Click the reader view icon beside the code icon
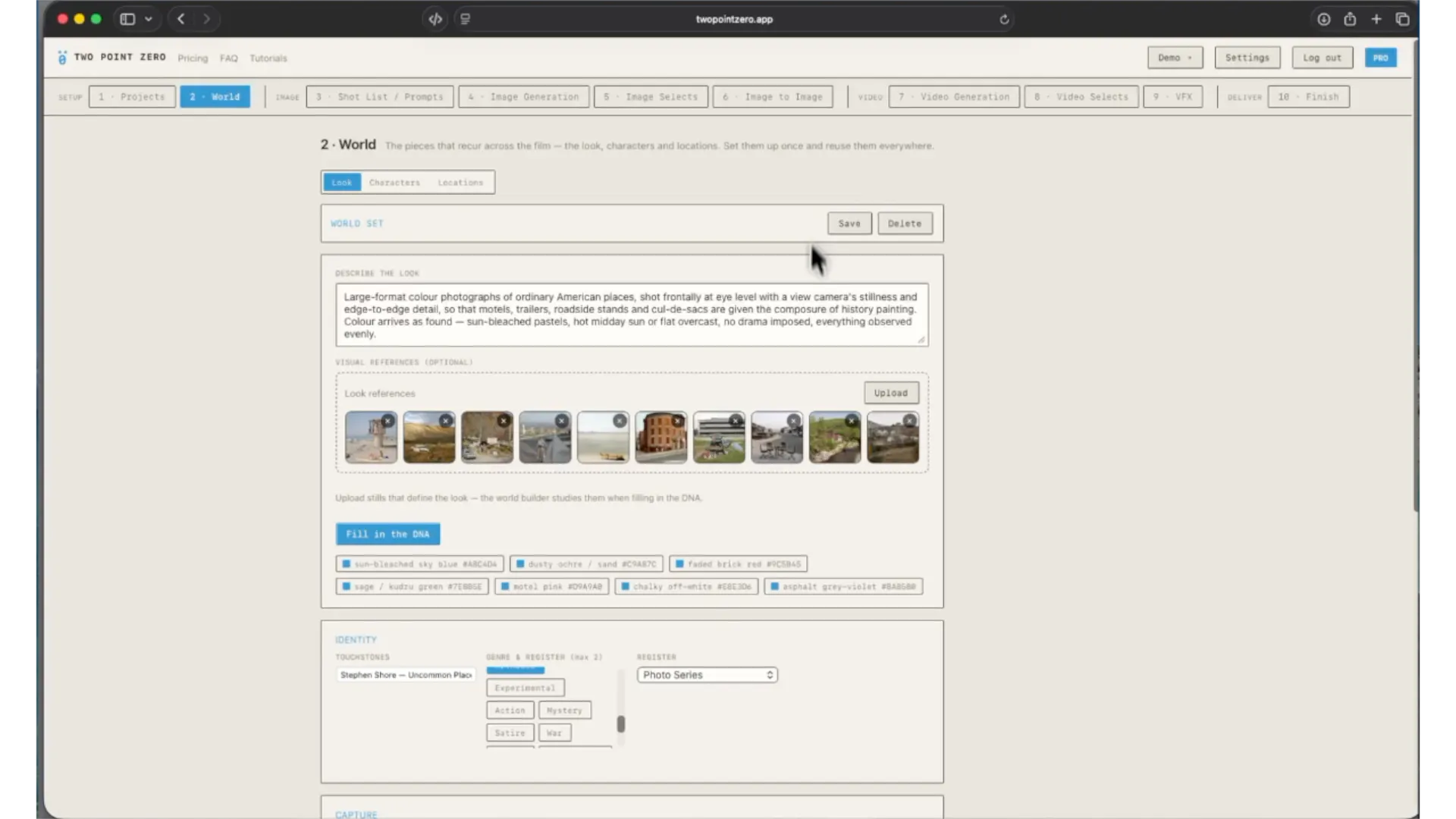The image size is (1456, 819). tap(465, 19)
